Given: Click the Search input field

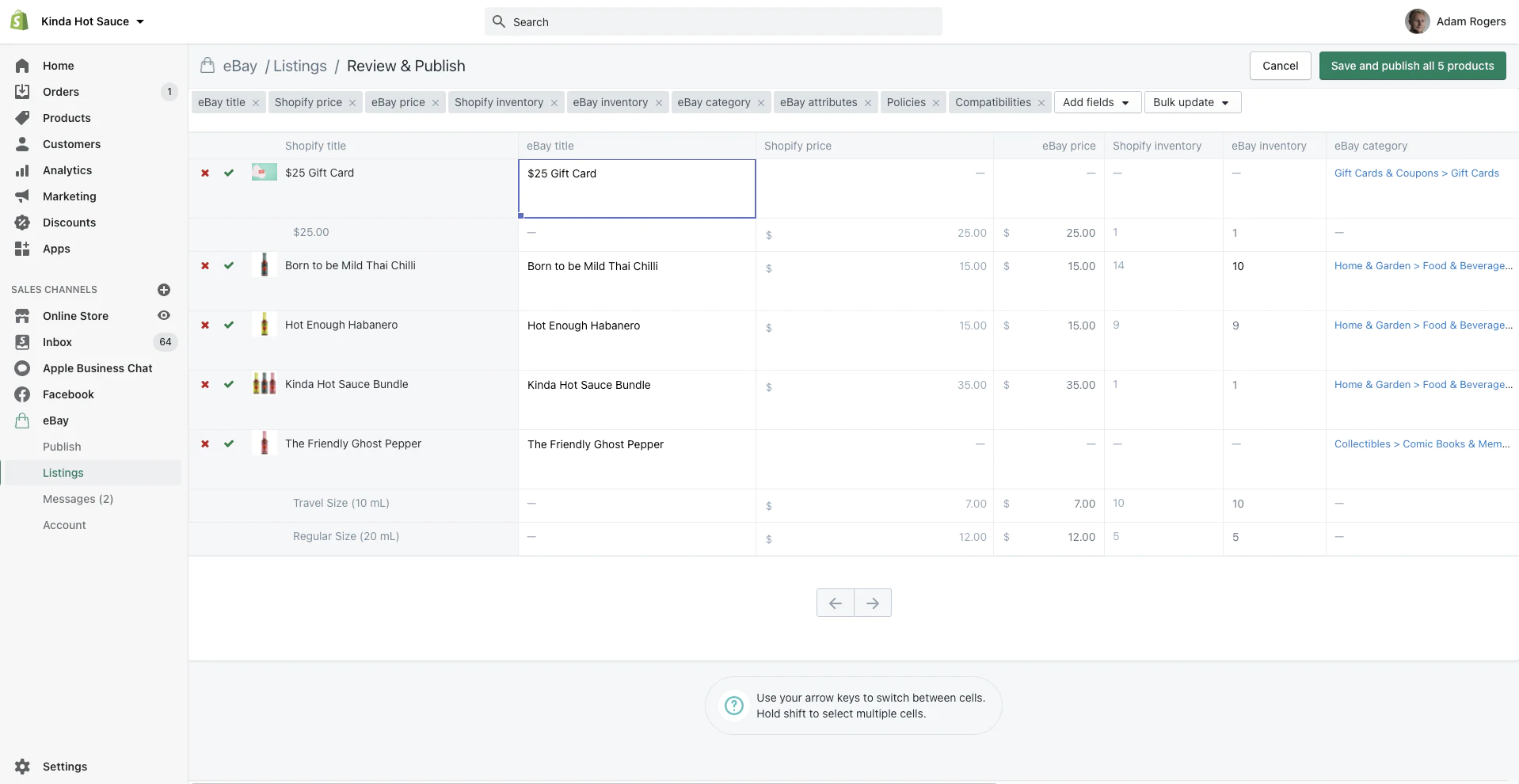Looking at the screenshot, I should point(713,22).
